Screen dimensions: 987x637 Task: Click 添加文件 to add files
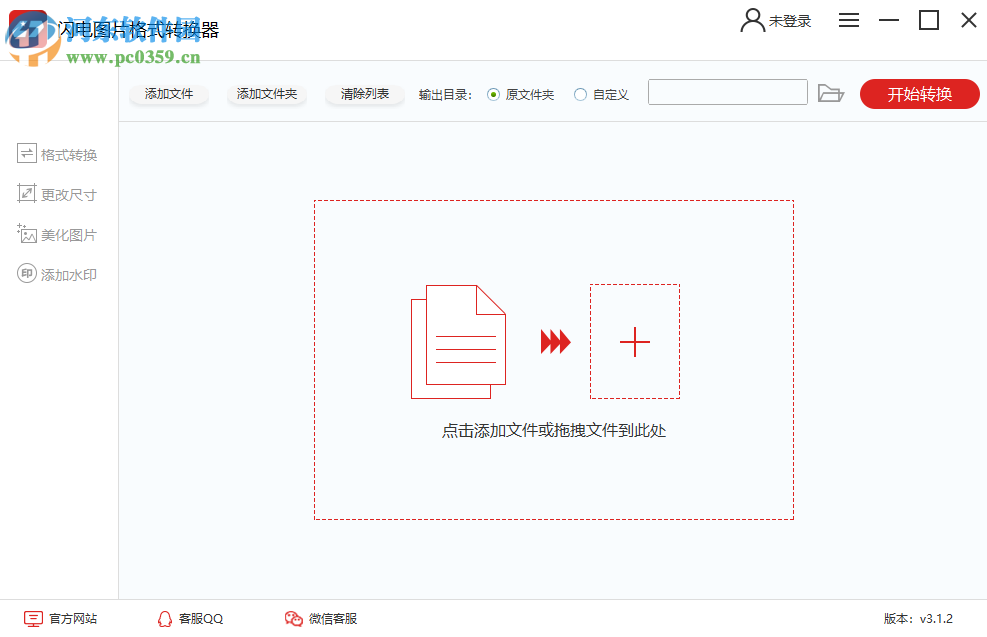168,93
